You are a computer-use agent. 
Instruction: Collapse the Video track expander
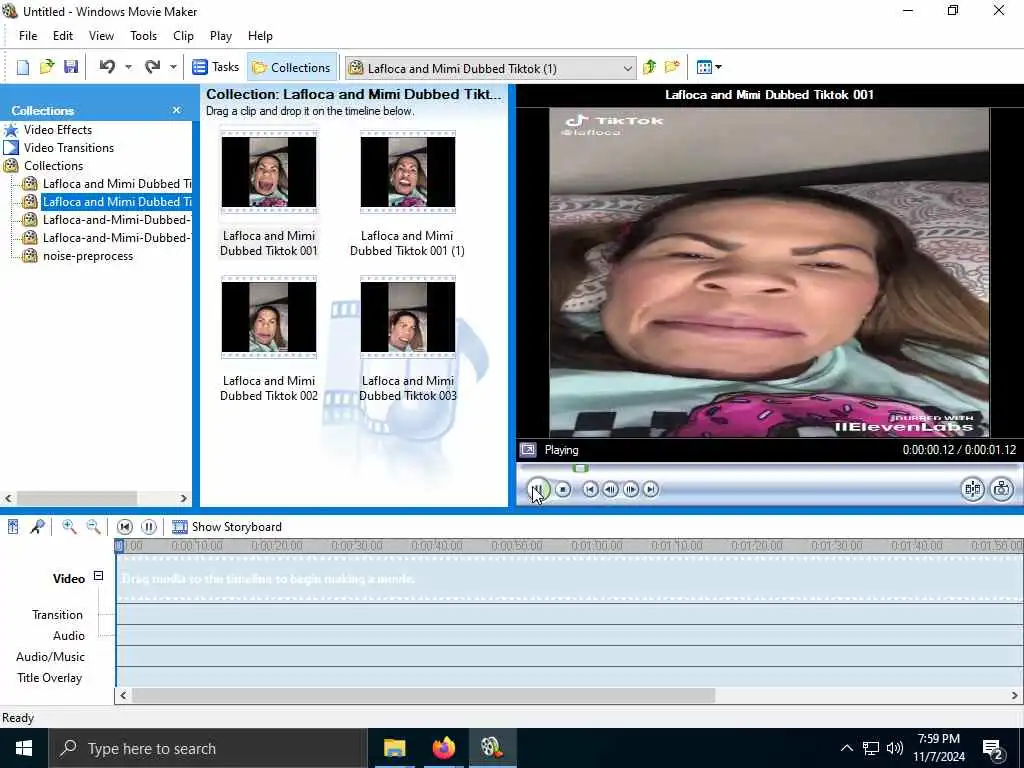tap(98, 576)
